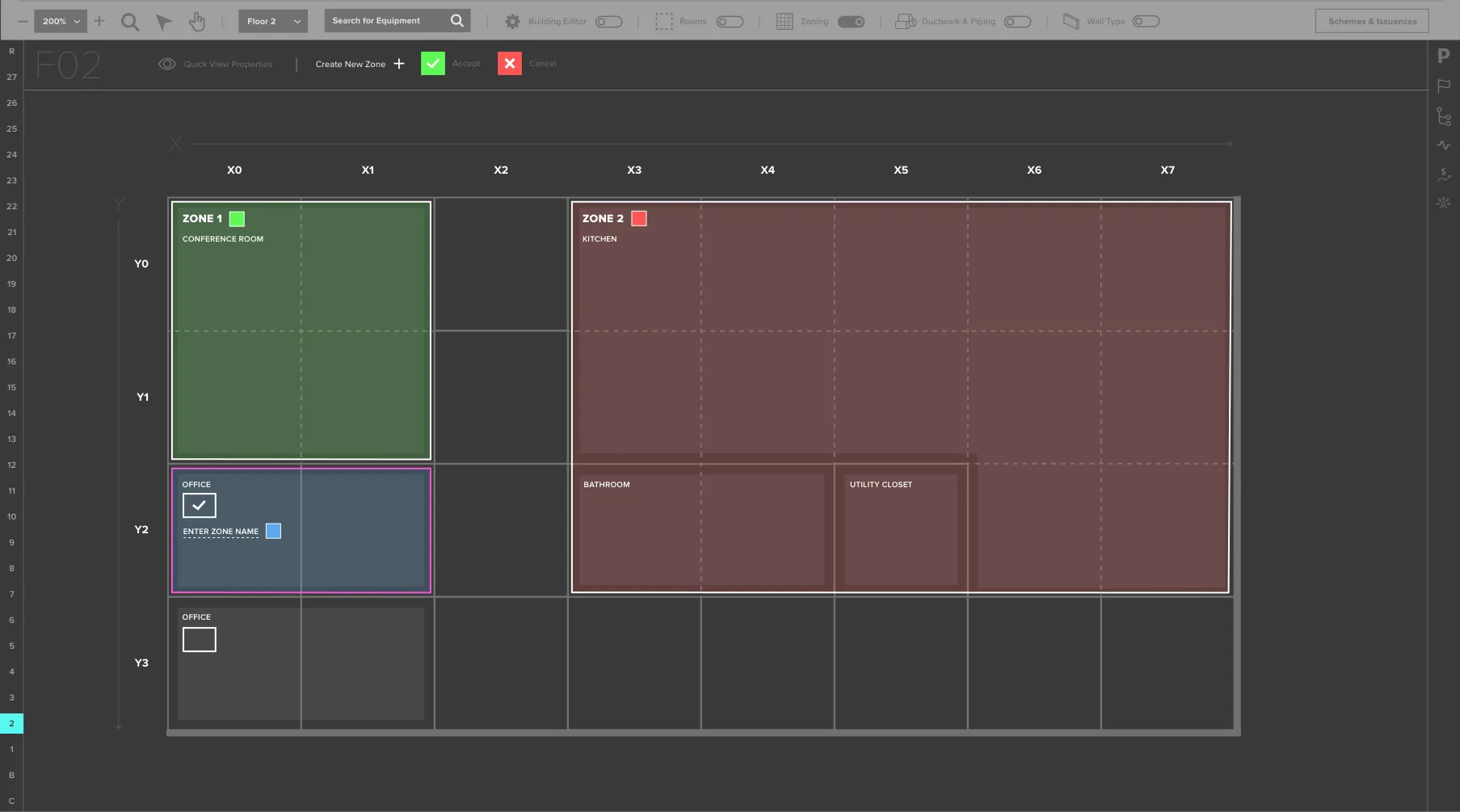Open the Floor 2 dropdown
This screenshot has width=1460, height=812.
pos(273,21)
